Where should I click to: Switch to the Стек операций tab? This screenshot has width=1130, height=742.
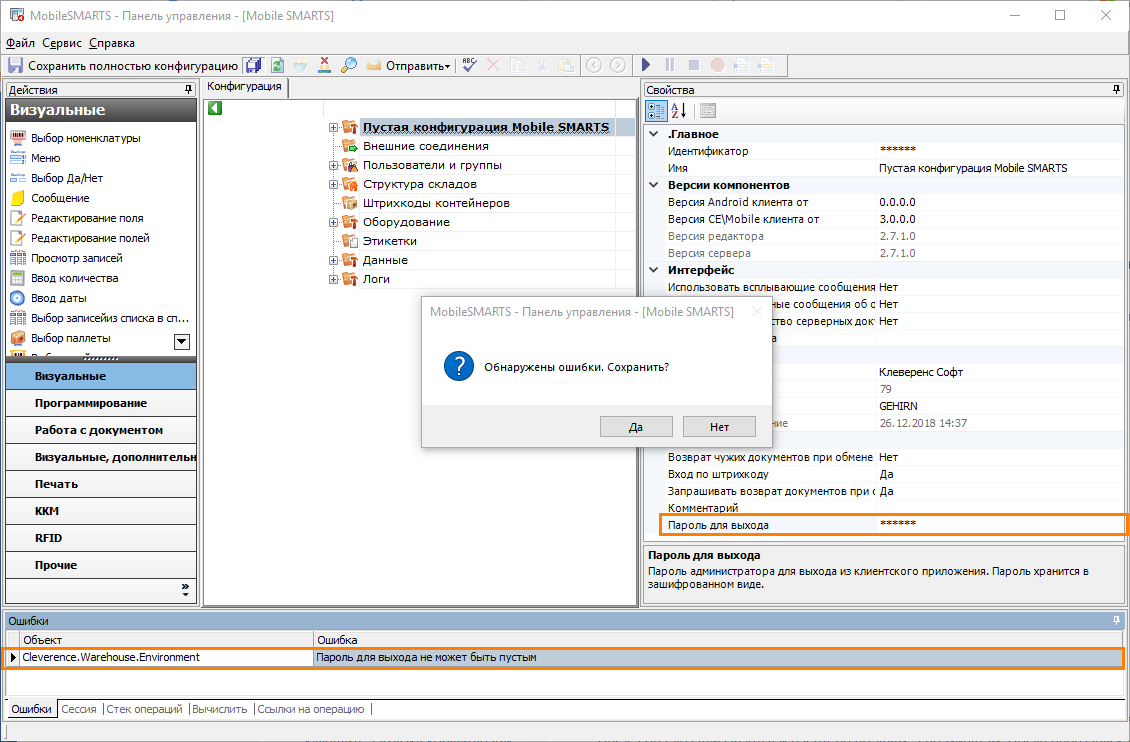[x=144, y=709]
